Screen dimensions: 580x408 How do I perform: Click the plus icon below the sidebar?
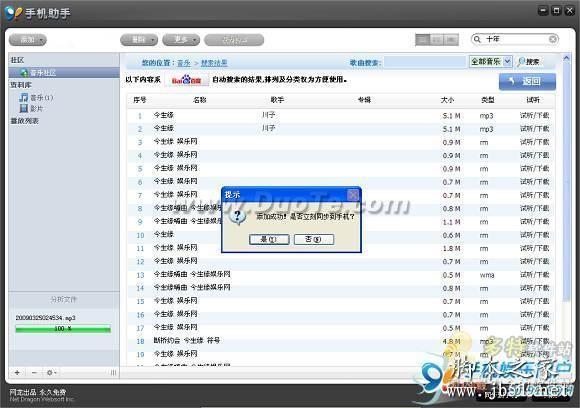pos(17,372)
